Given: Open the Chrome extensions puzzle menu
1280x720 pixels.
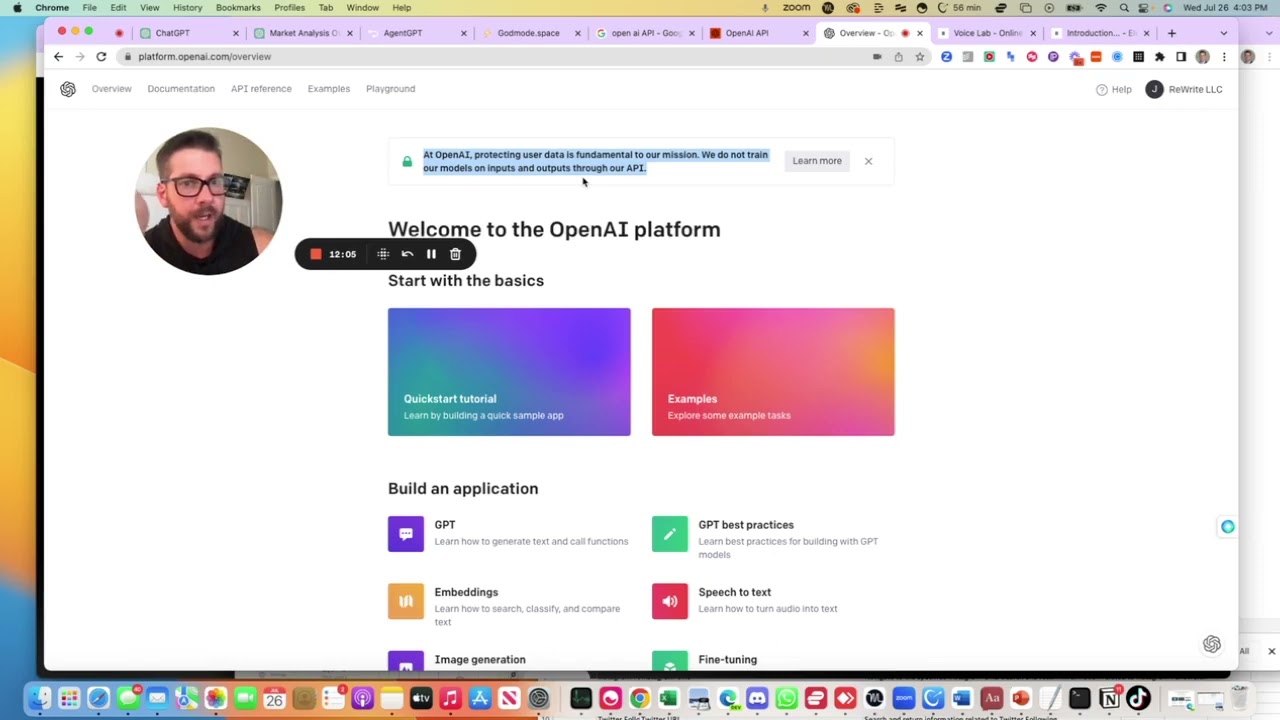Looking at the screenshot, I should click(x=1160, y=57).
